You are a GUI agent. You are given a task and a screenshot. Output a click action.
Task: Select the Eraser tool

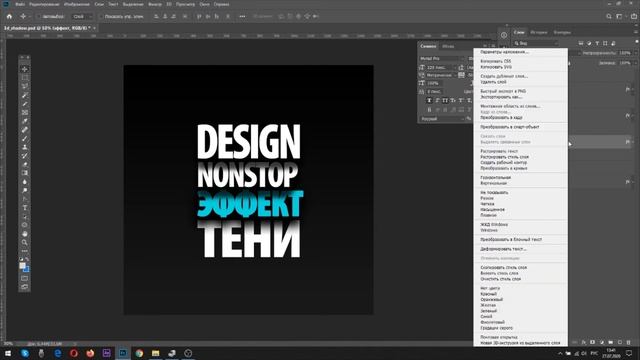pyautogui.click(x=24, y=164)
